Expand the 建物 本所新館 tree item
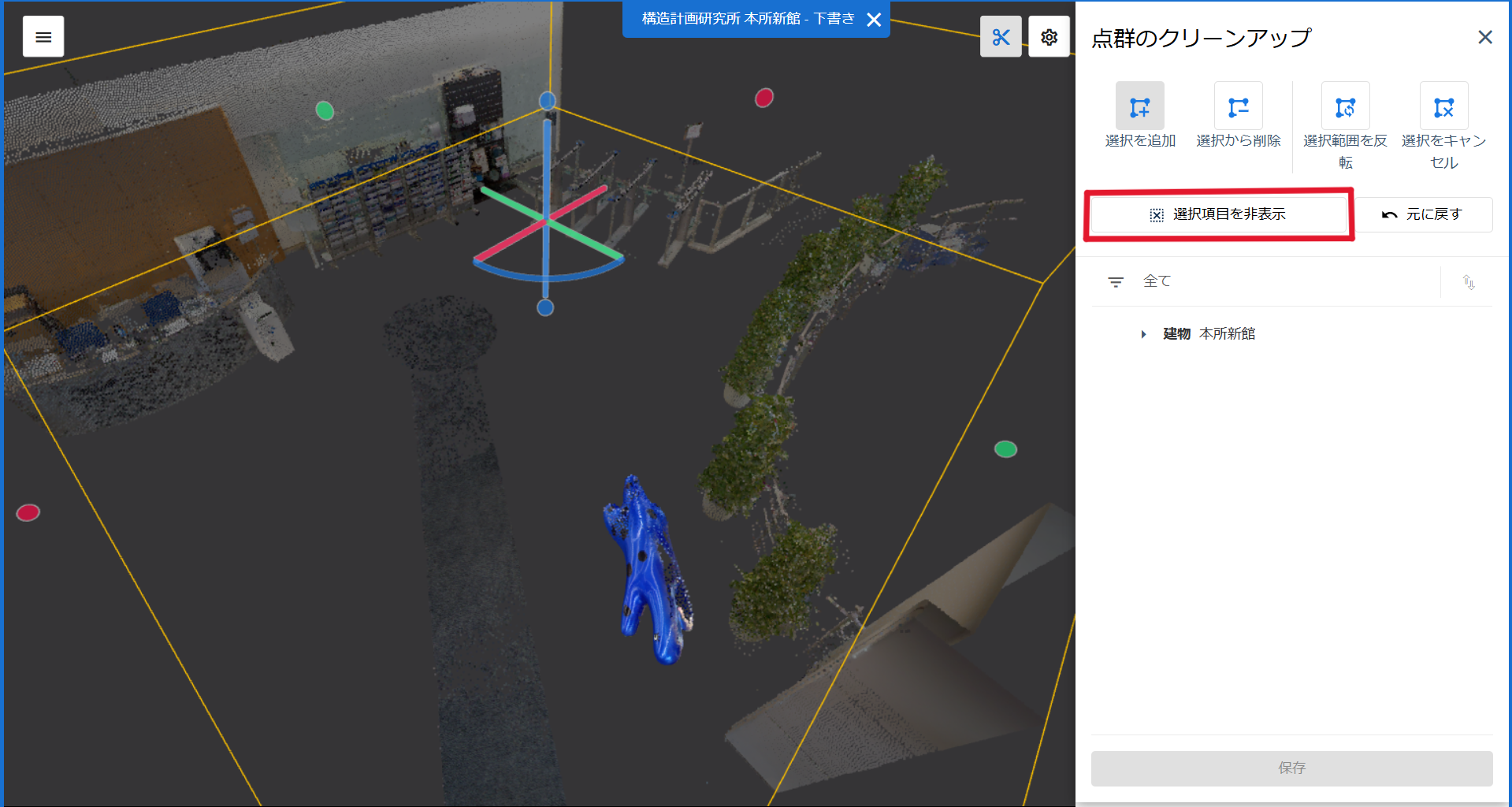1512x807 pixels. [x=1143, y=334]
